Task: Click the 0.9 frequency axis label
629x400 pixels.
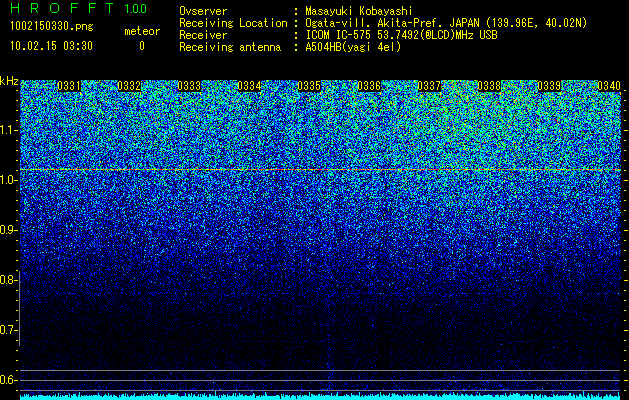Action: [7, 230]
